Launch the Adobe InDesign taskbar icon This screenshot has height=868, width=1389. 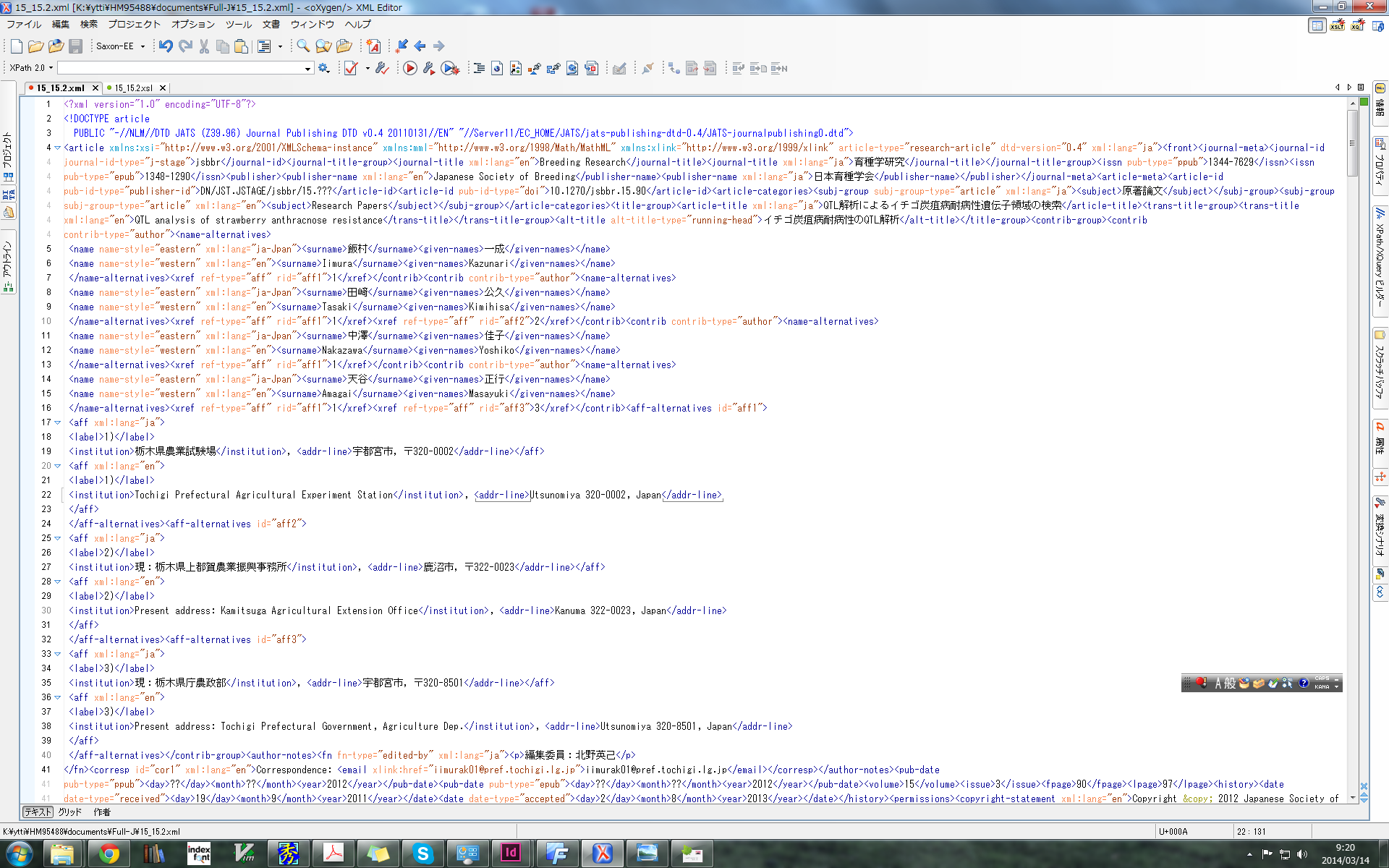click(x=510, y=854)
